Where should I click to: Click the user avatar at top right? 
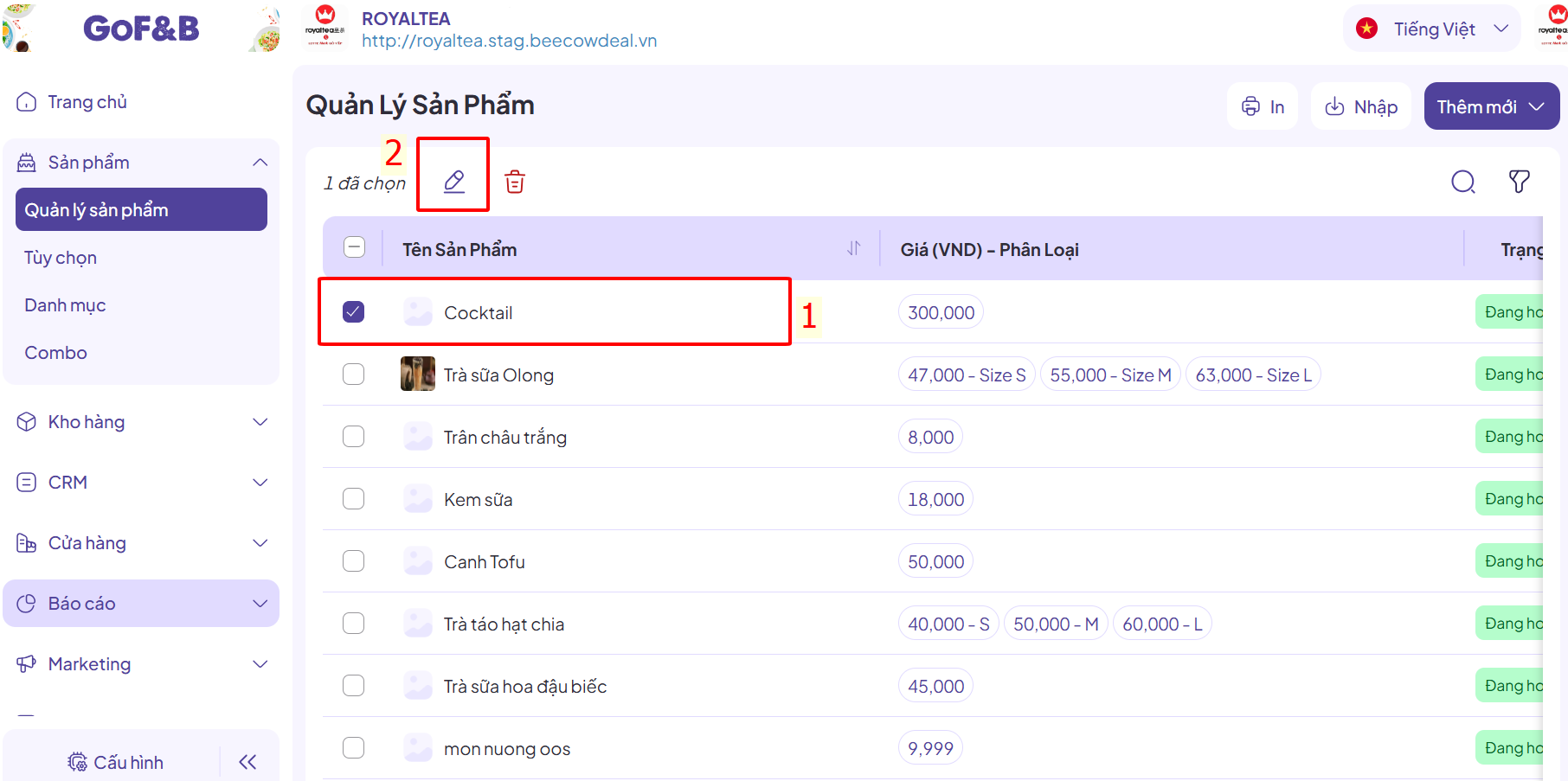coord(1555,26)
